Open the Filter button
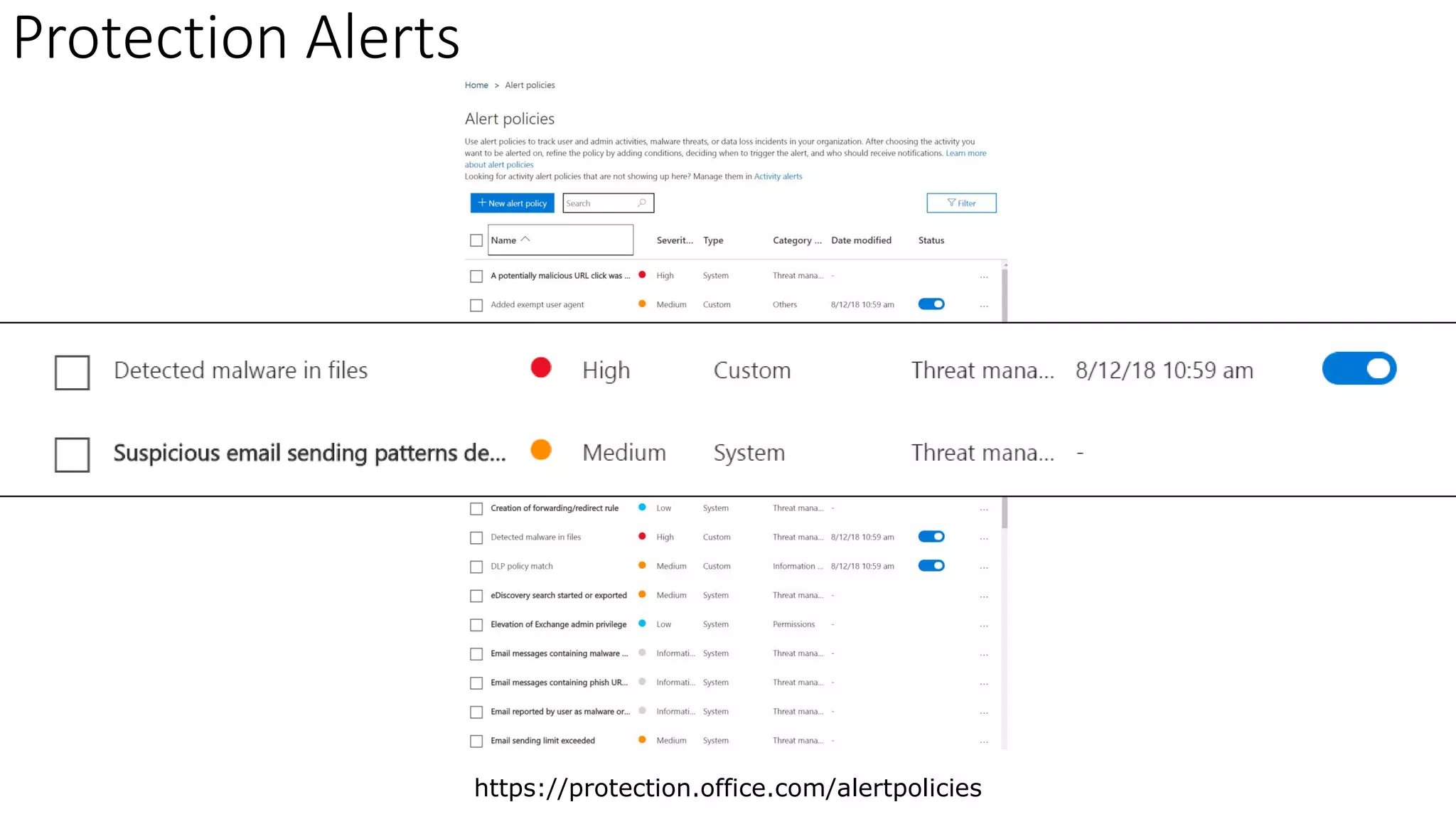The image size is (1456, 819). (x=961, y=203)
